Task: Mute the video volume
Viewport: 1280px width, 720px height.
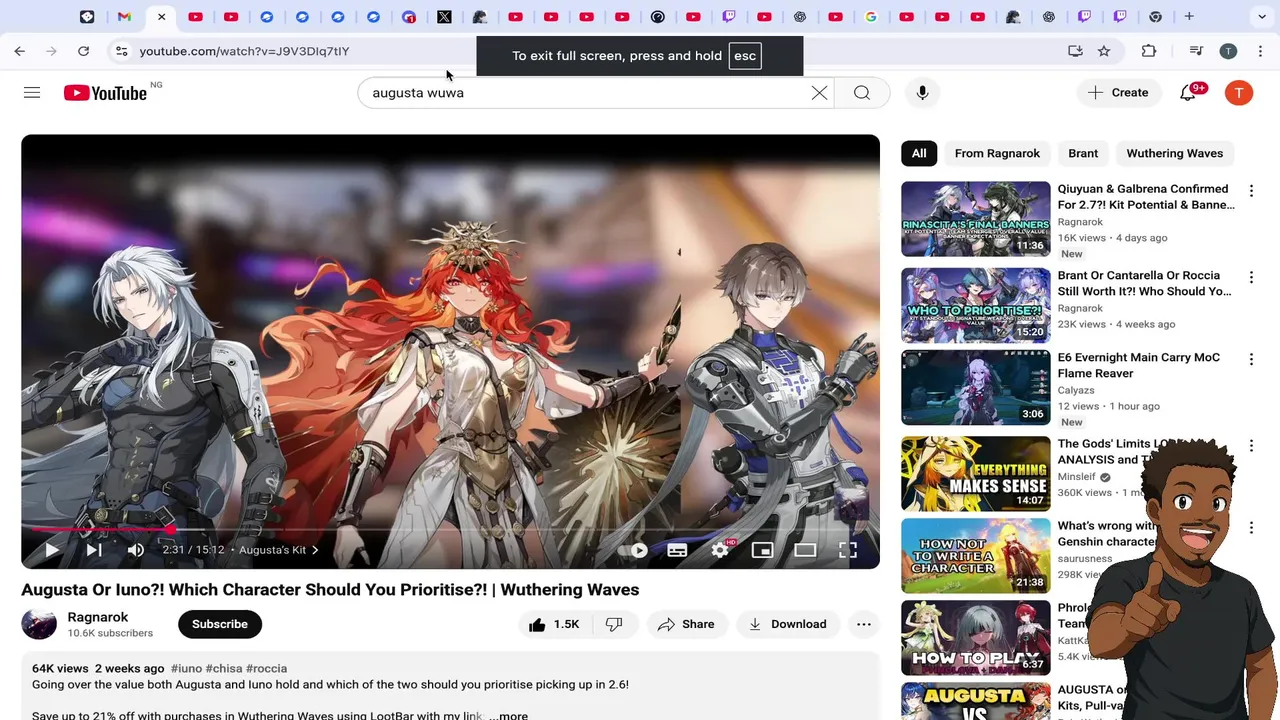Action: [x=136, y=550]
